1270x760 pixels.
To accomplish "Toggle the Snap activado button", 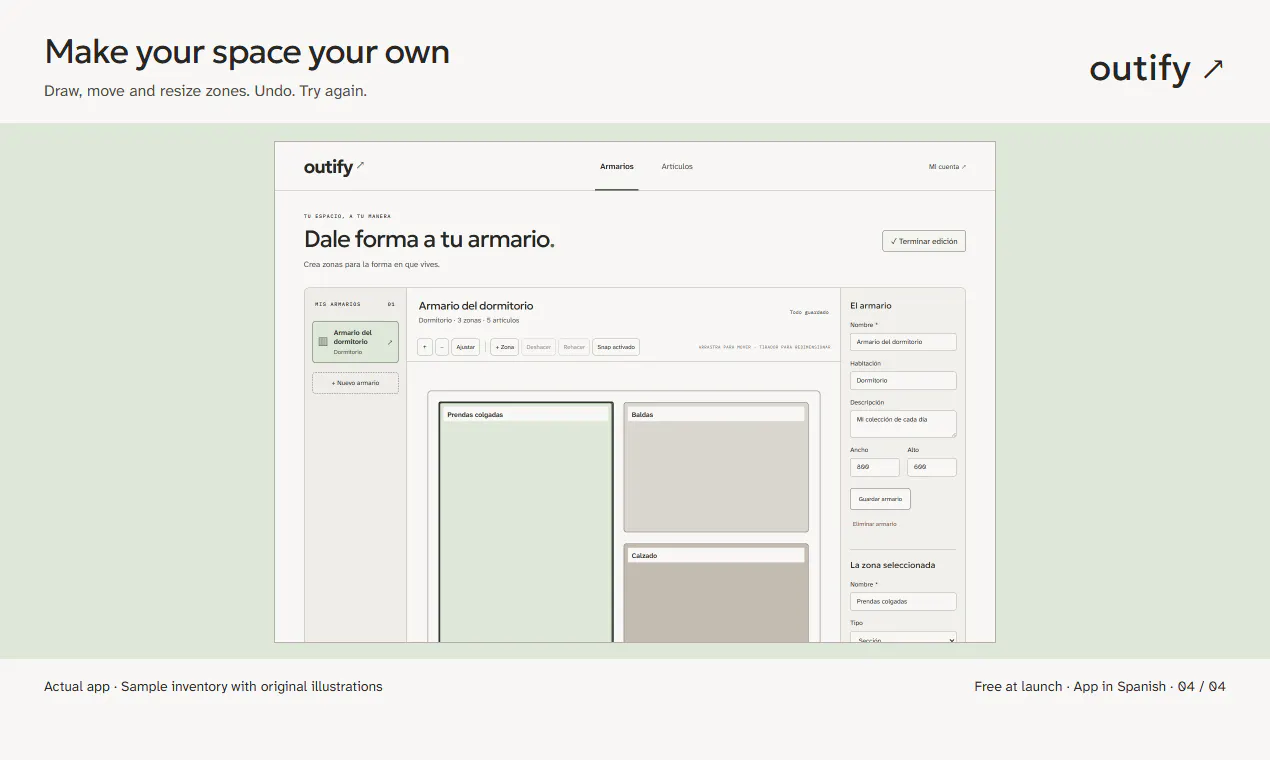I will [615, 347].
